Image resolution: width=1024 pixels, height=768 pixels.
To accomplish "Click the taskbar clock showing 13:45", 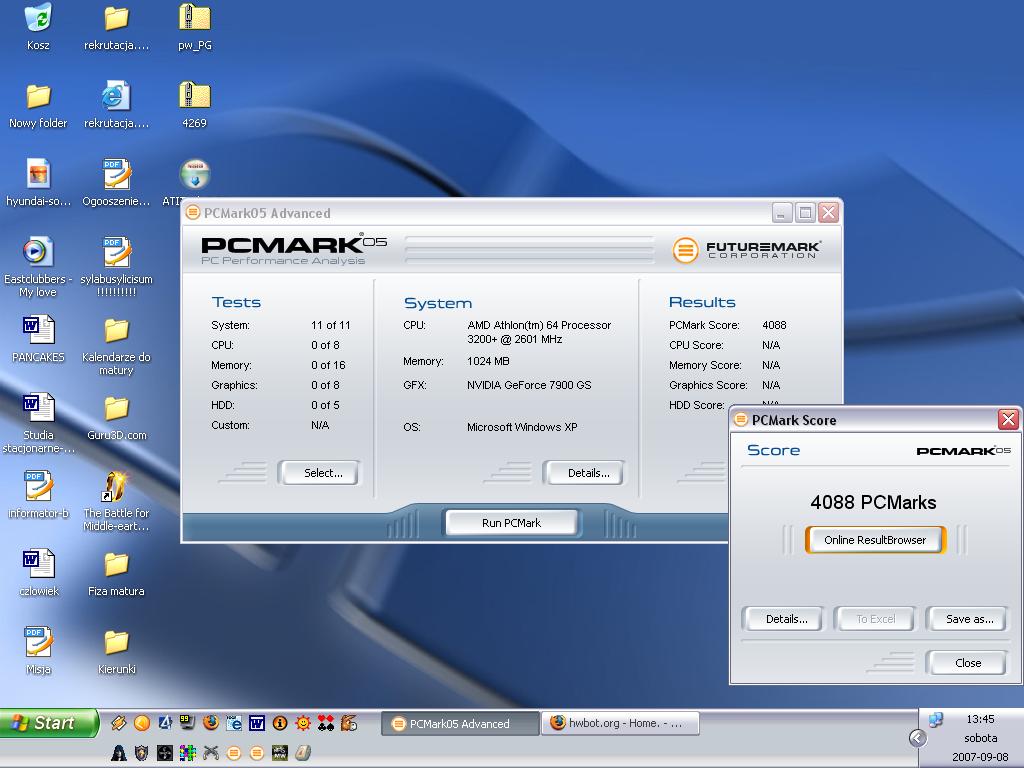I will [980, 719].
